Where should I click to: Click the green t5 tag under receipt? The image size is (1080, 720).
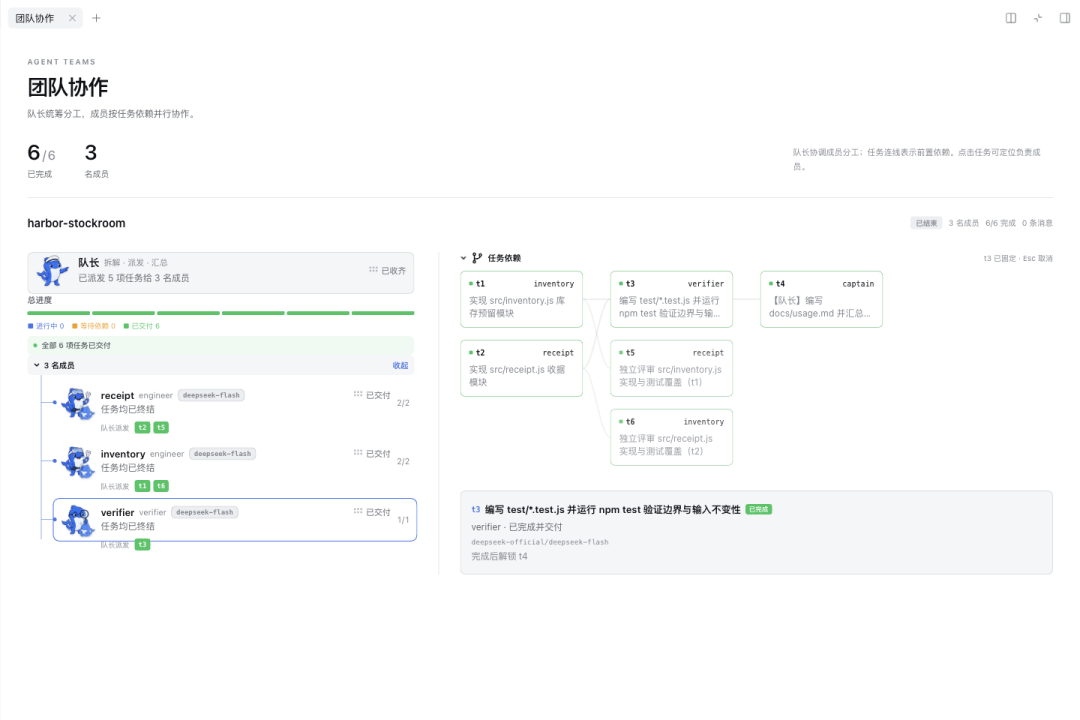click(160, 428)
